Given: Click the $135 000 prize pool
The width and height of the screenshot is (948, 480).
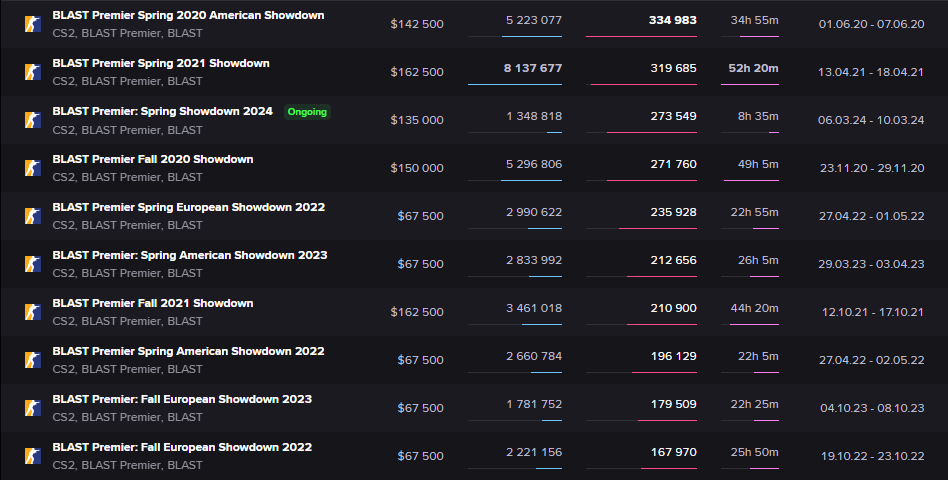Looking at the screenshot, I should tap(417, 120).
